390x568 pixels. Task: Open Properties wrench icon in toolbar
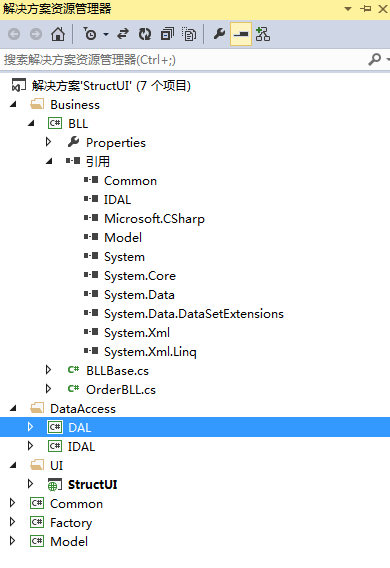[x=219, y=34]
